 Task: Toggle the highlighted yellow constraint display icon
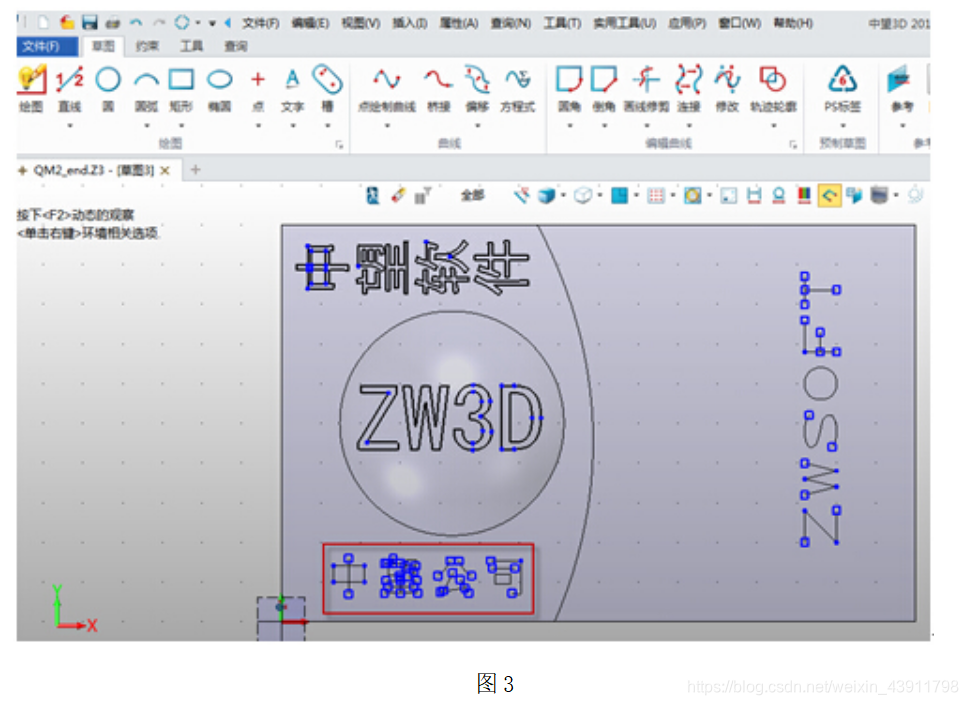coord(829,196)
